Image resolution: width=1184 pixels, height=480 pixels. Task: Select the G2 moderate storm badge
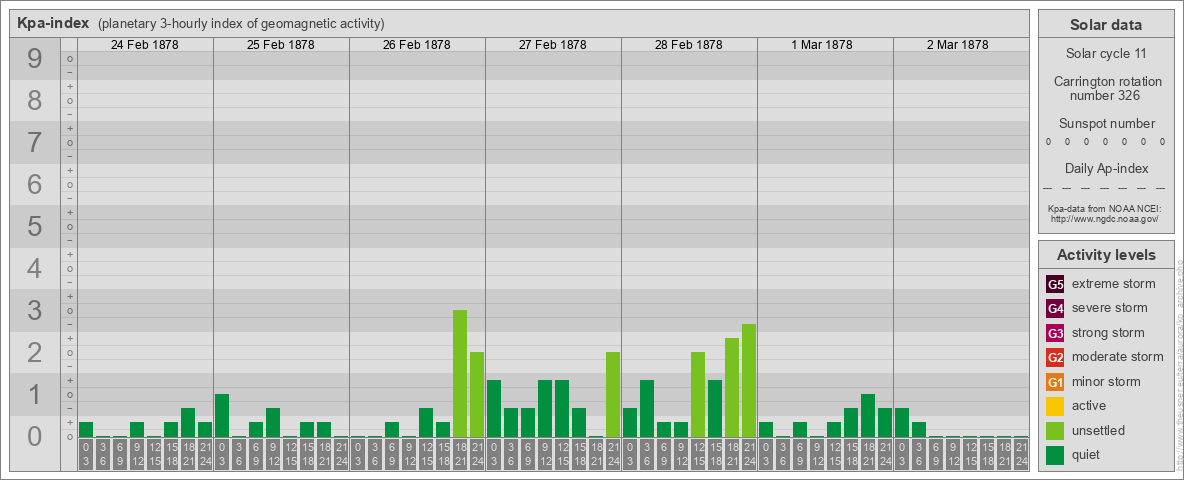pyautogui.click(x=1055, y=357)
